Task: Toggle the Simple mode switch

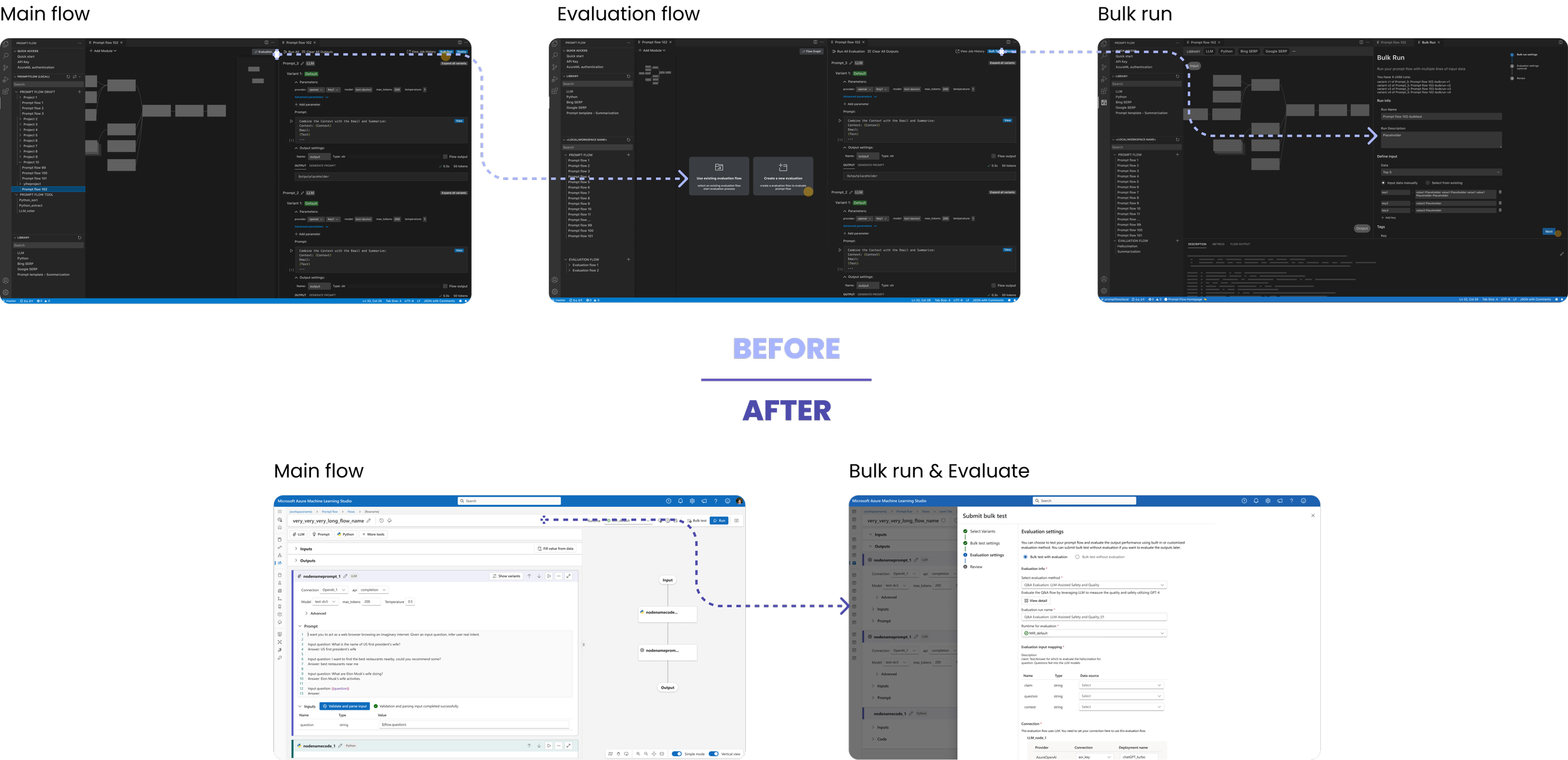Action: [677, 754]
